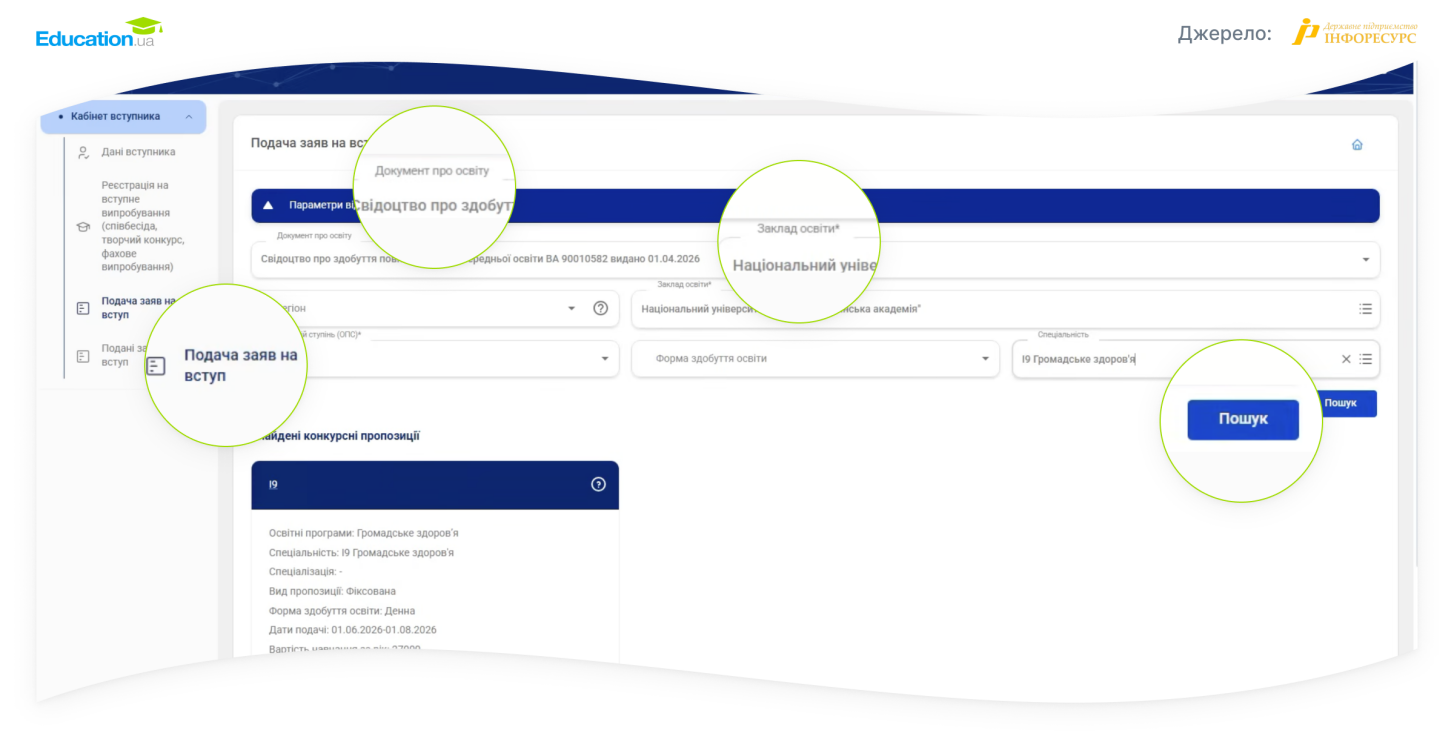Click the magnified Пошук button
1454x733 pixels.
click(x=1243, y=419)
